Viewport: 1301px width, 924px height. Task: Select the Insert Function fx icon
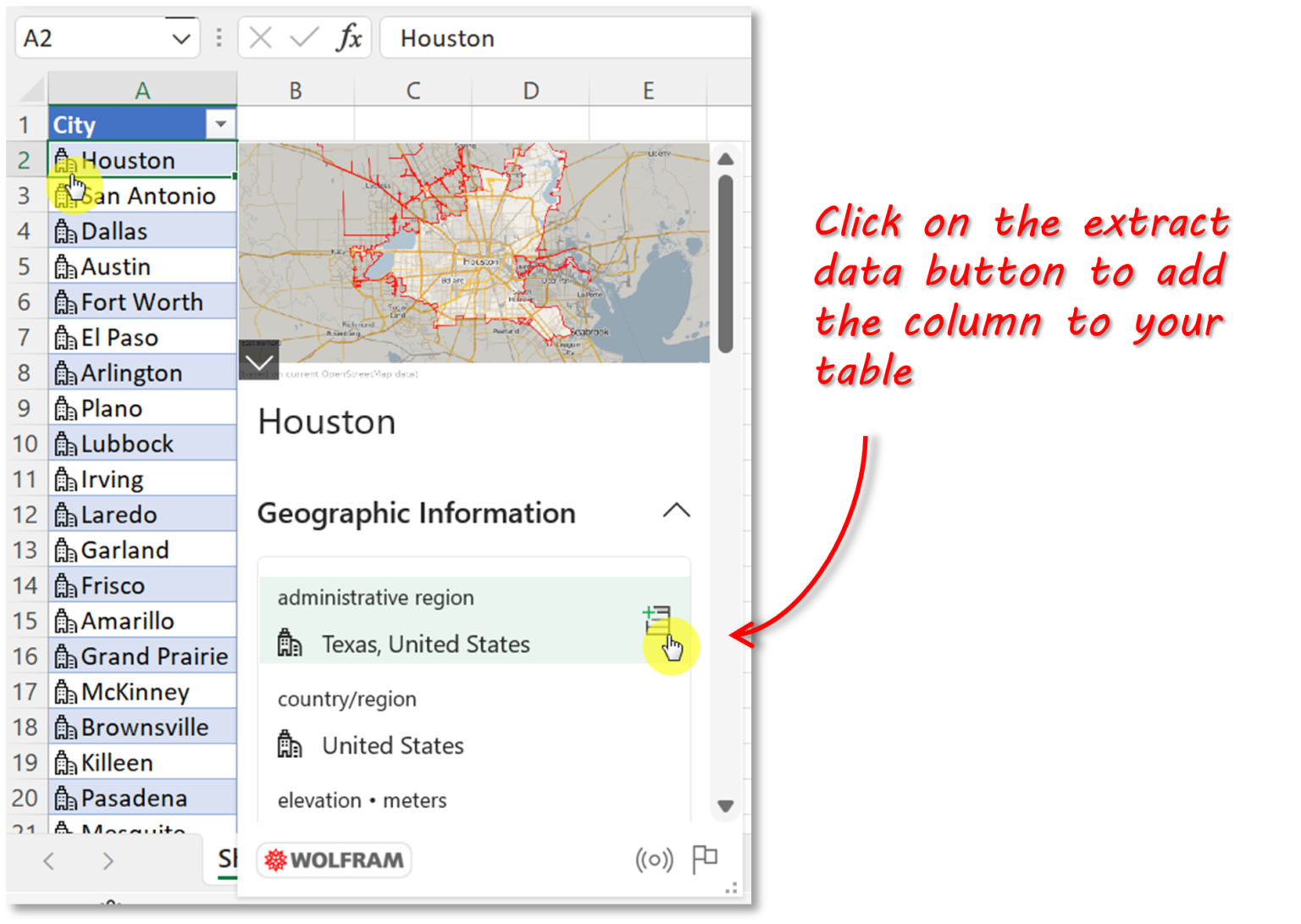(350, 37)
